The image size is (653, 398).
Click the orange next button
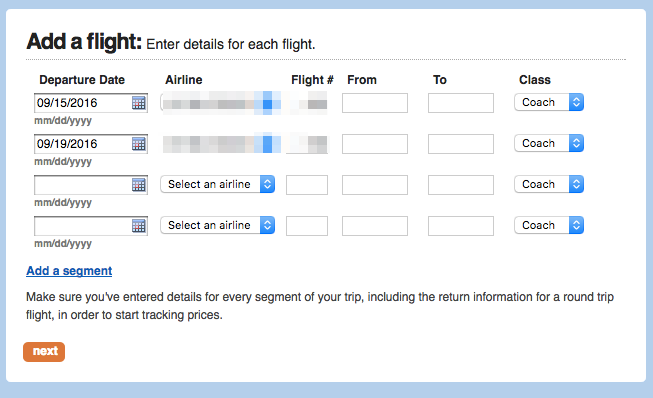click(x=44, y=352)
